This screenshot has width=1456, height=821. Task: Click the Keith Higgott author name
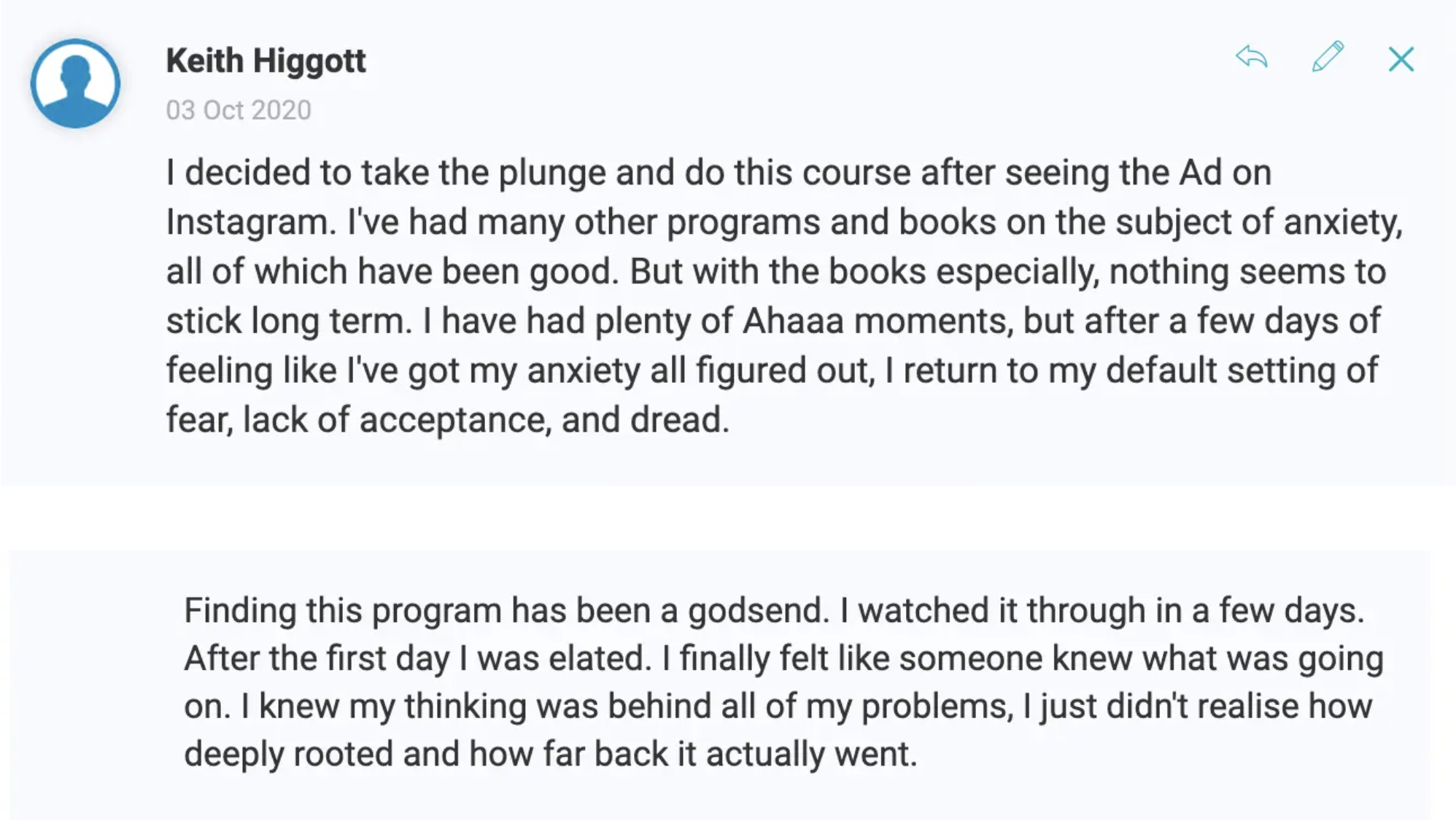[266, 61]
